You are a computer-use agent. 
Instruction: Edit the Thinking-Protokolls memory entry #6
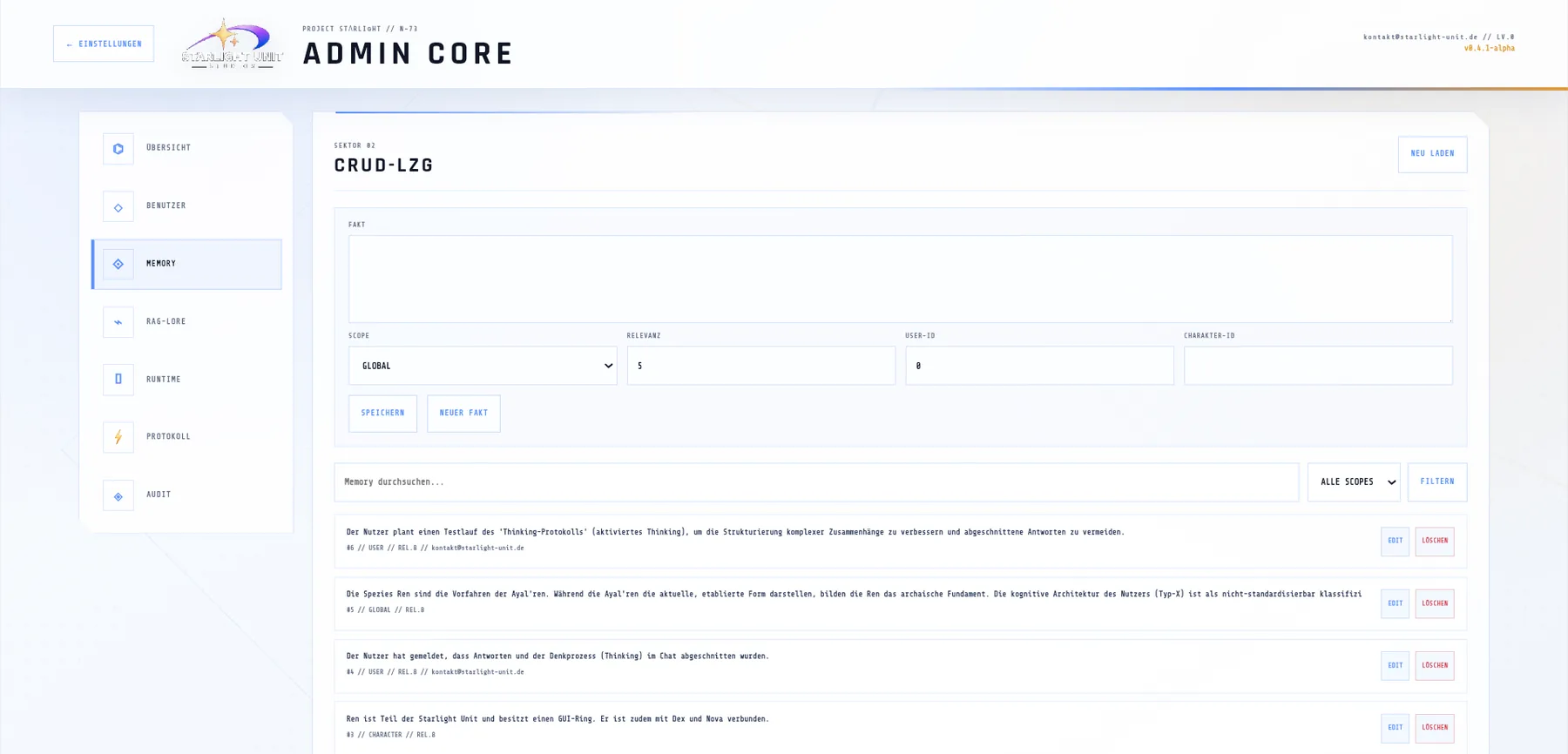[1395, 542]
